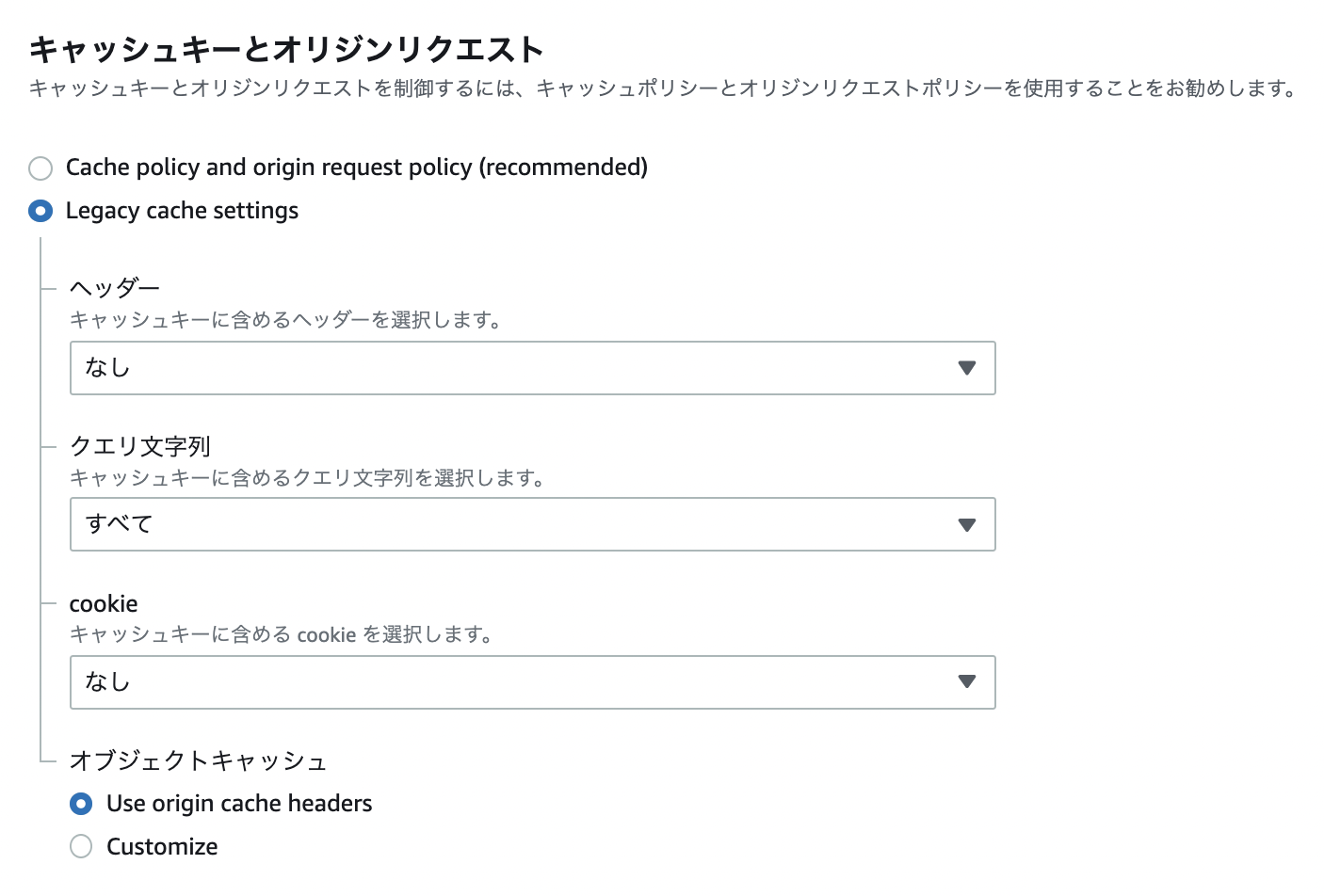Click the filled blue radio next to Legacy settings

[x=40, y=211]
